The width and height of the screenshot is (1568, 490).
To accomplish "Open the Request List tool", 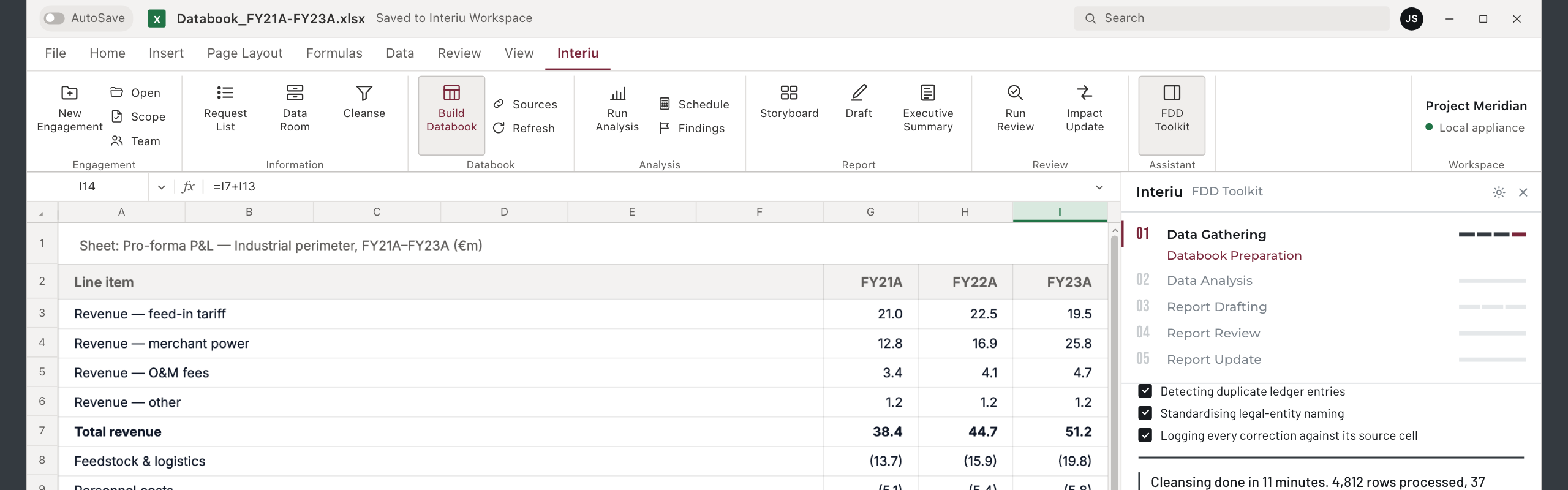I will (x=225, y=110).
